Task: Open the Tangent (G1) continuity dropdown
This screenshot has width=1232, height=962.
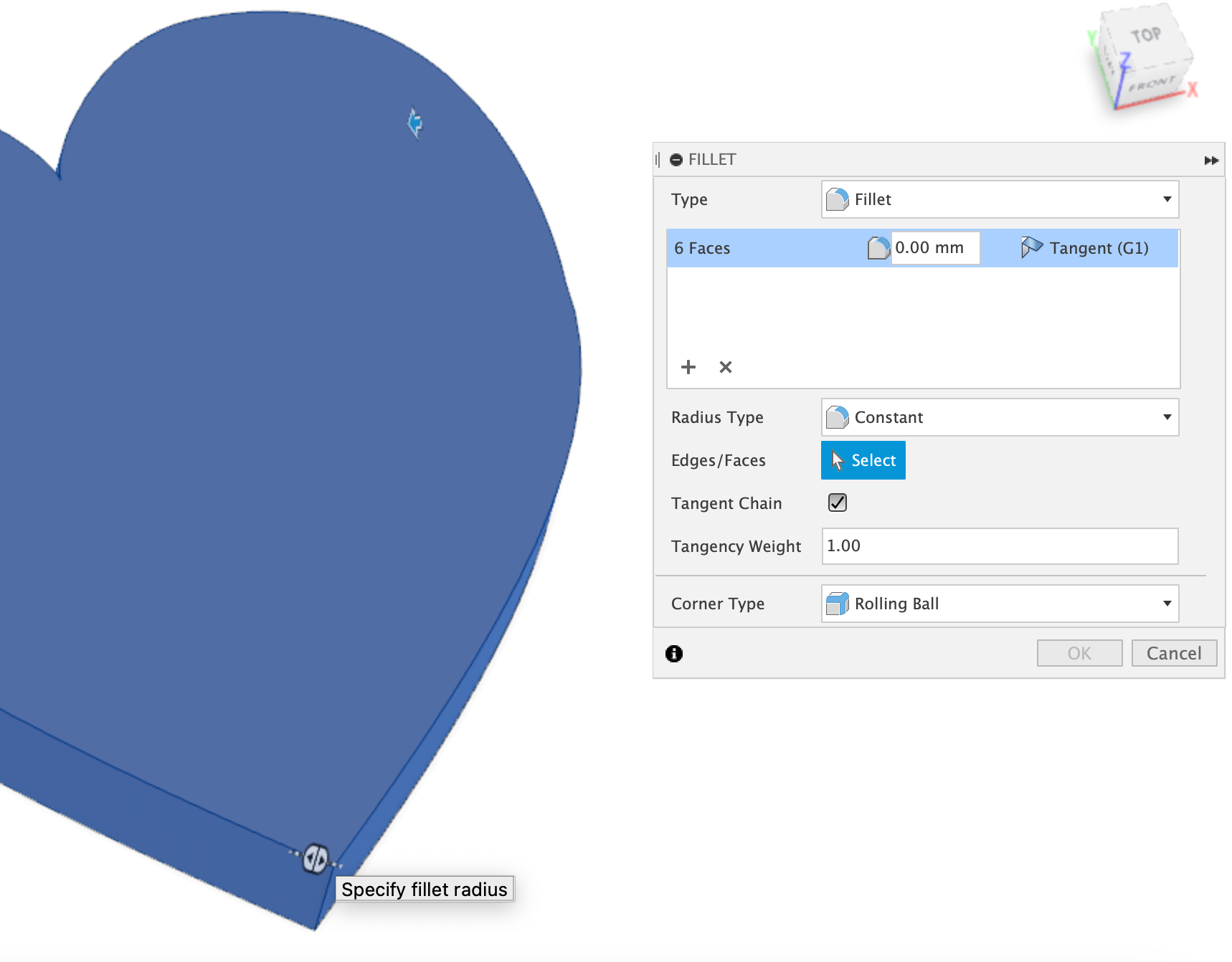Action: coord(1085,248)
